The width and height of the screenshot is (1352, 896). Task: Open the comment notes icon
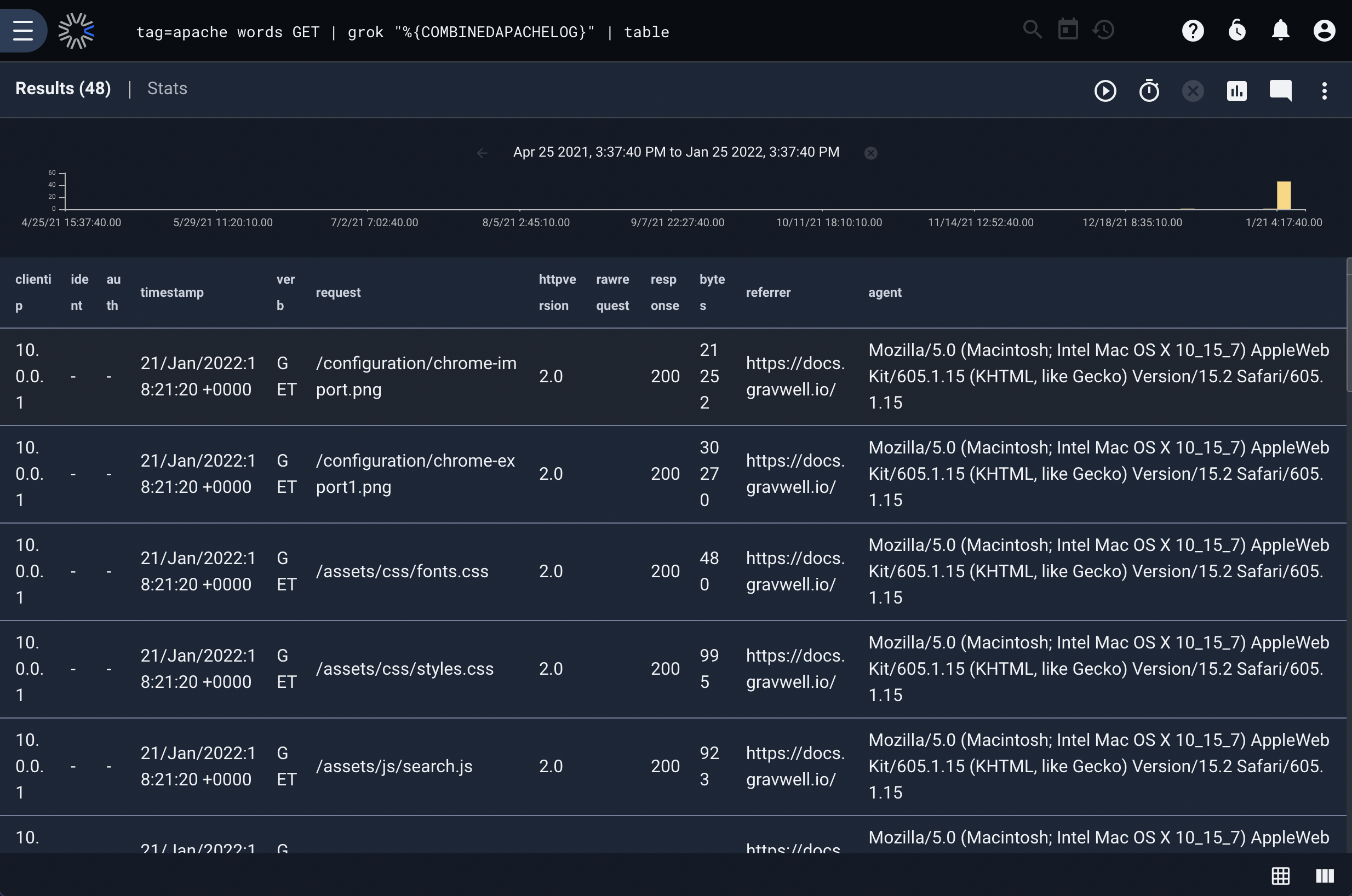coord(1281,91)
